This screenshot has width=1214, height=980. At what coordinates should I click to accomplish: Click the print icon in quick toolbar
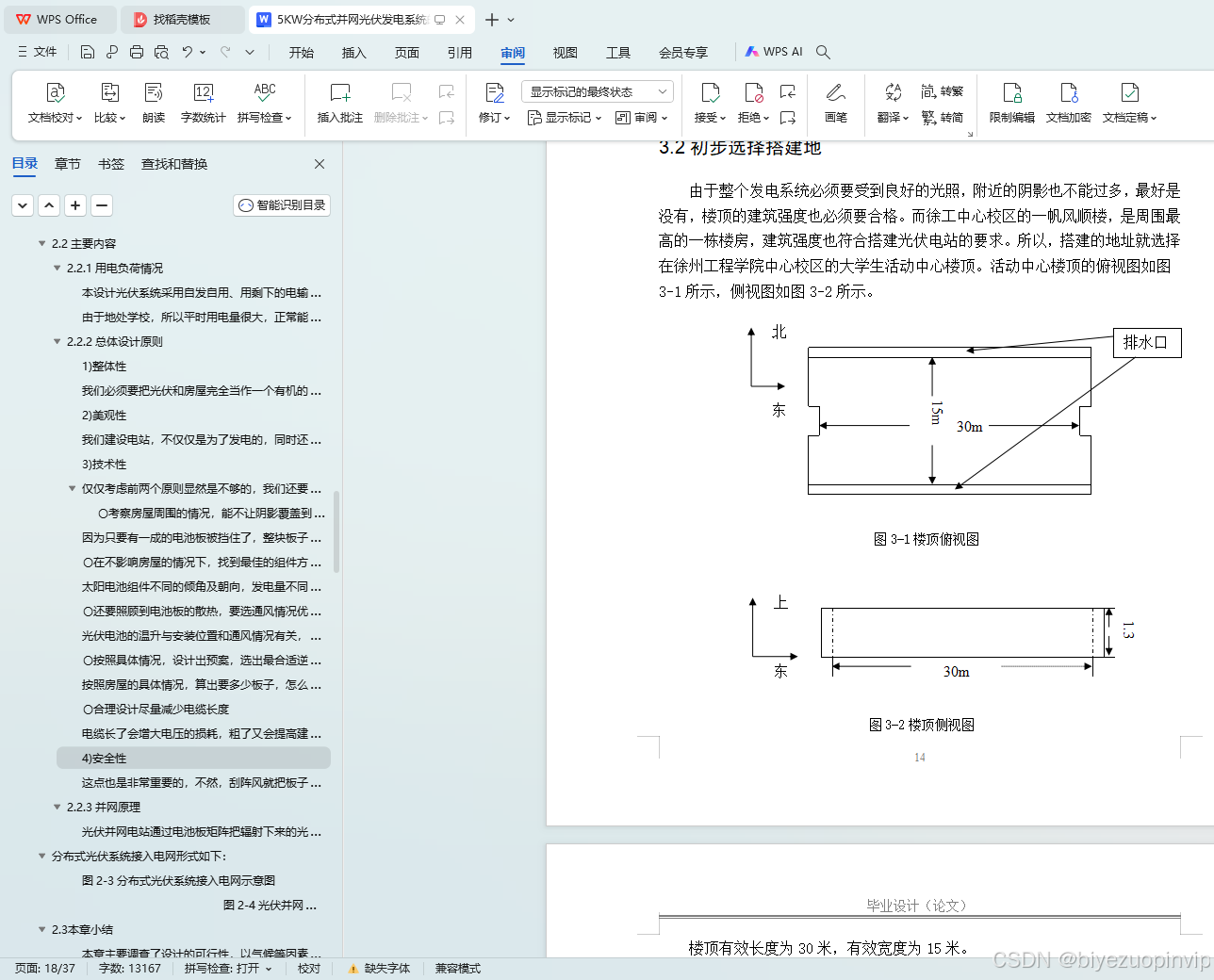(x=137, y=53)
